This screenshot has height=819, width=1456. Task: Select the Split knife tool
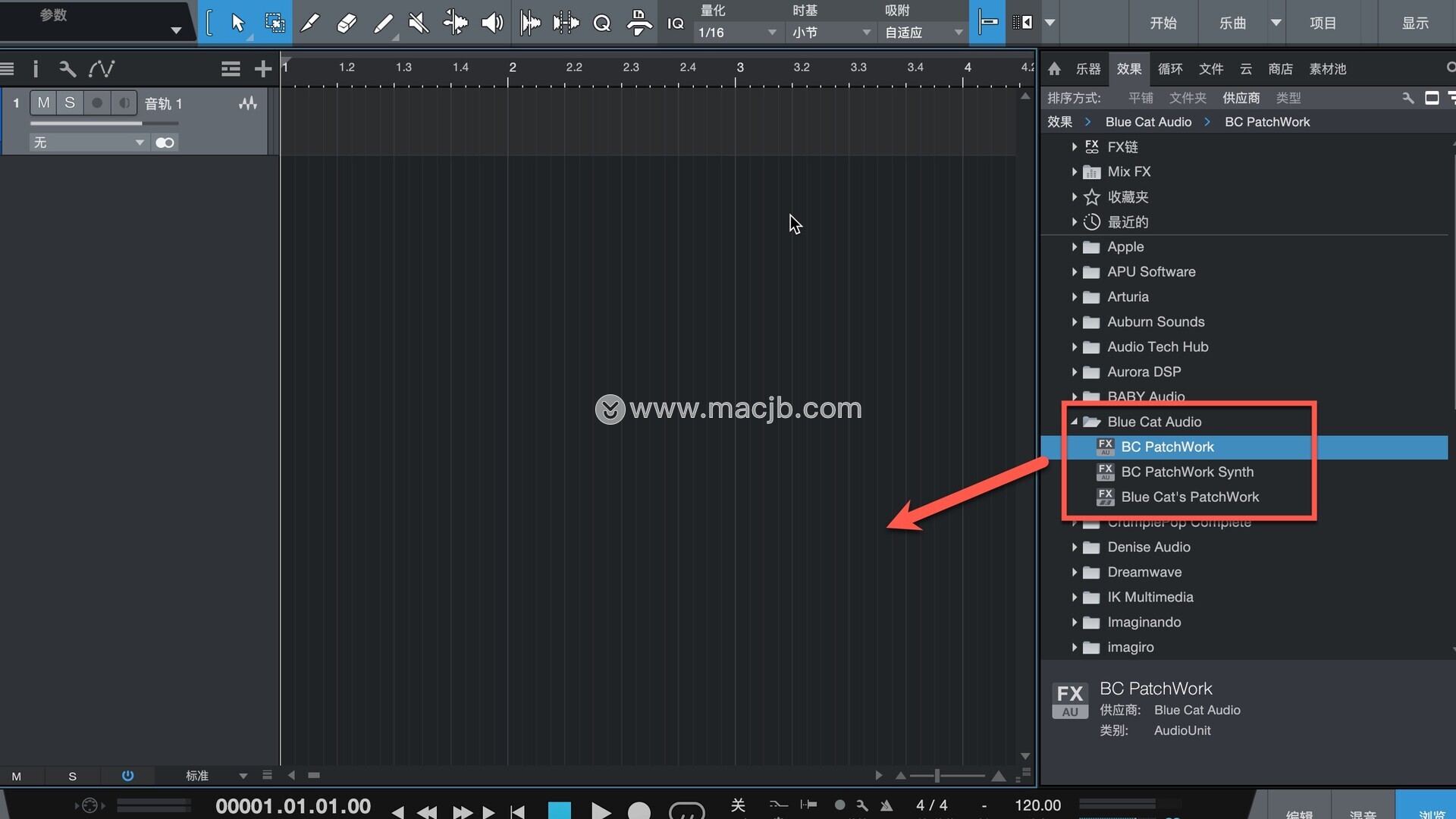click(310, 23)
